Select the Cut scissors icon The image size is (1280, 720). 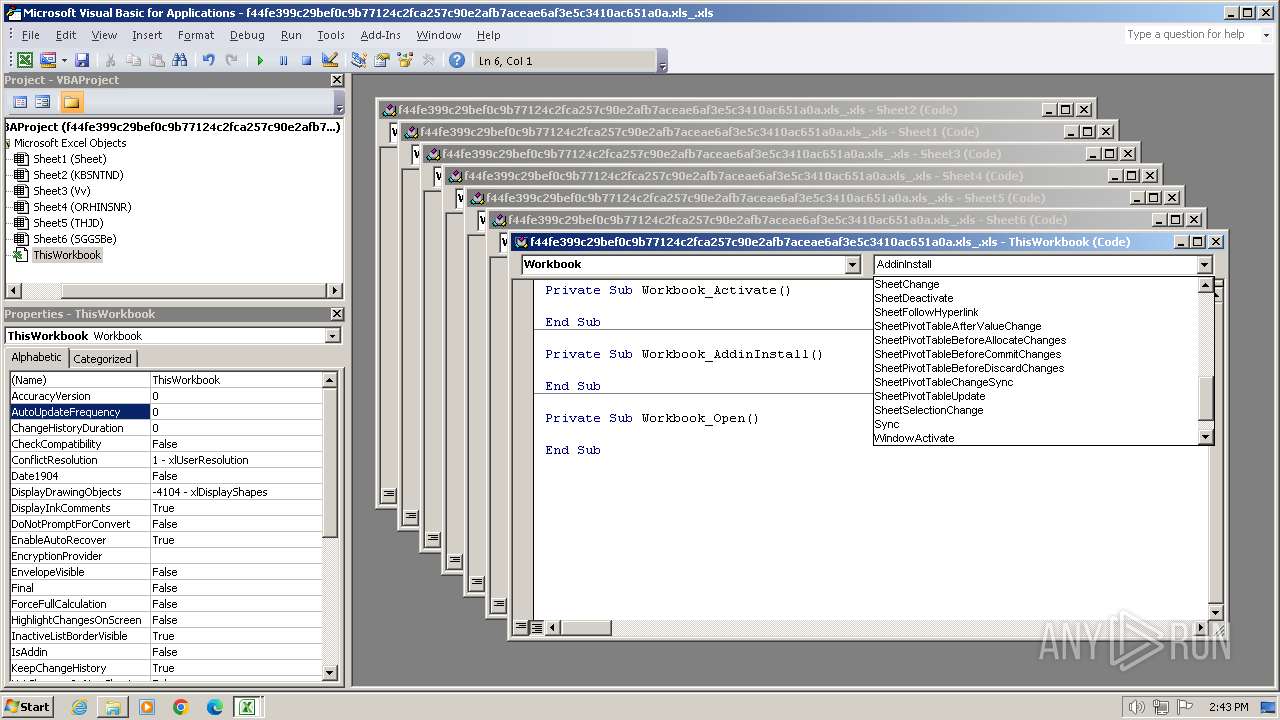110,60
